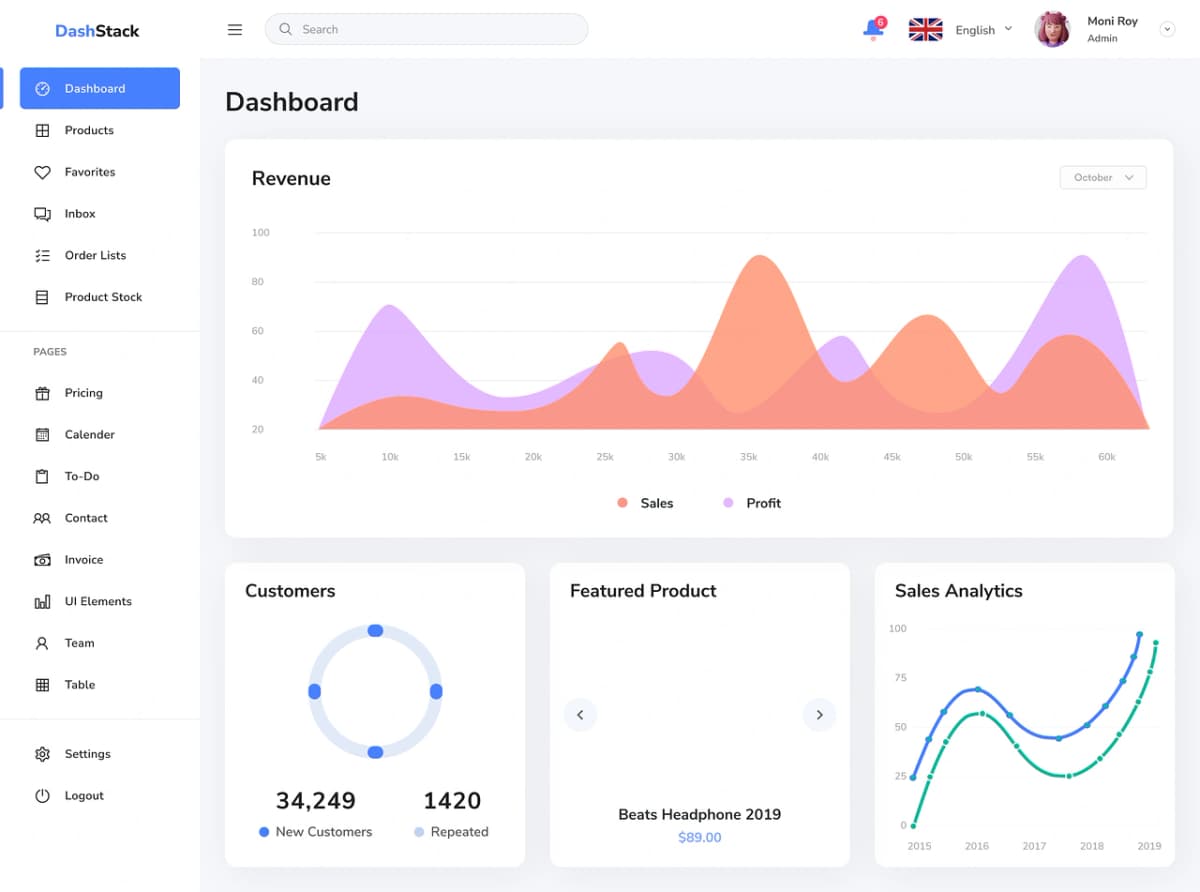The height and width of the screenshot is (892, 1200).
Task: Click the Favorites heart icon
Action: [x=42, y=173]
